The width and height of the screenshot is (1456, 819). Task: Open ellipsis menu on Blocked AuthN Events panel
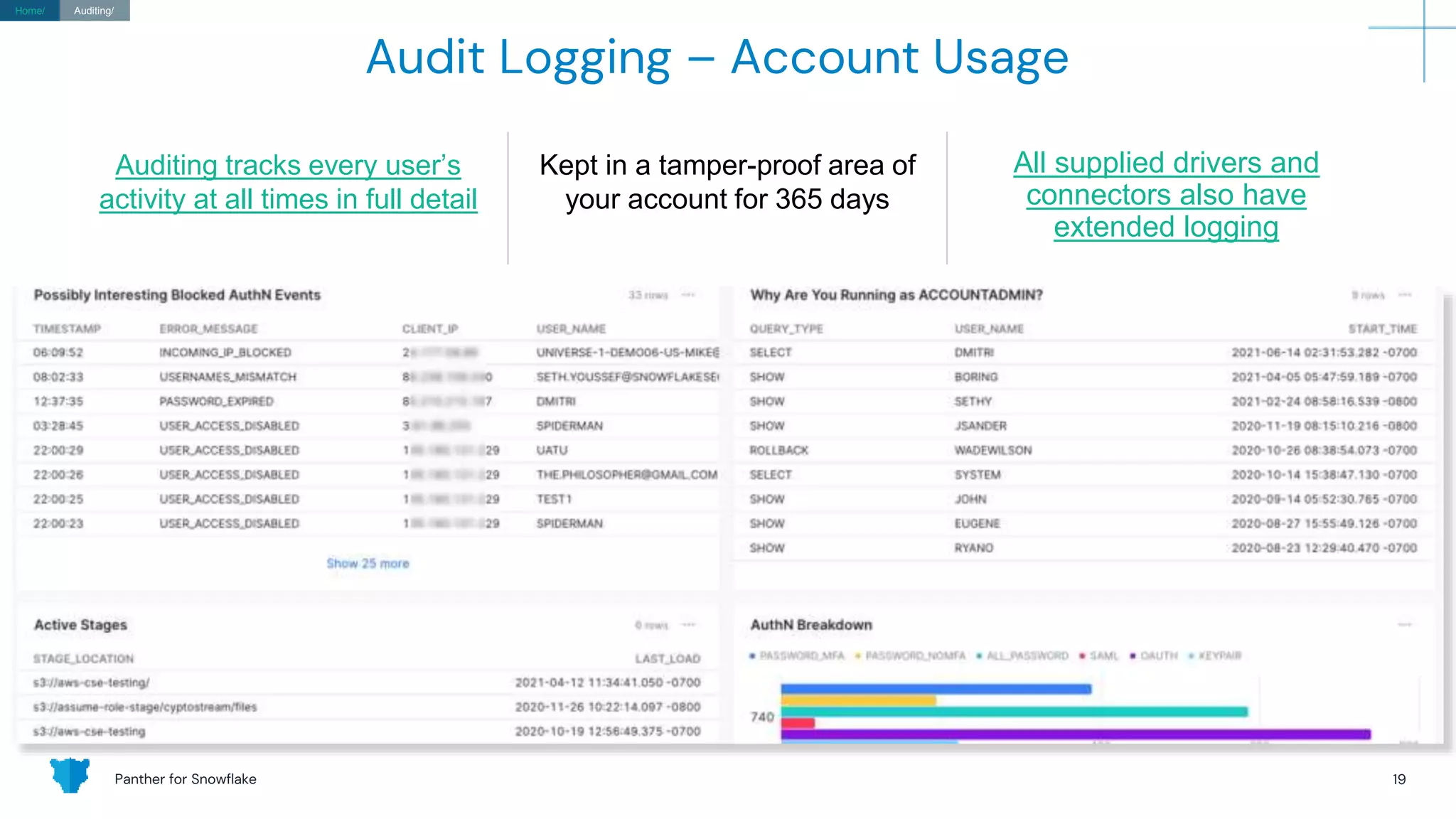point(687,295)
